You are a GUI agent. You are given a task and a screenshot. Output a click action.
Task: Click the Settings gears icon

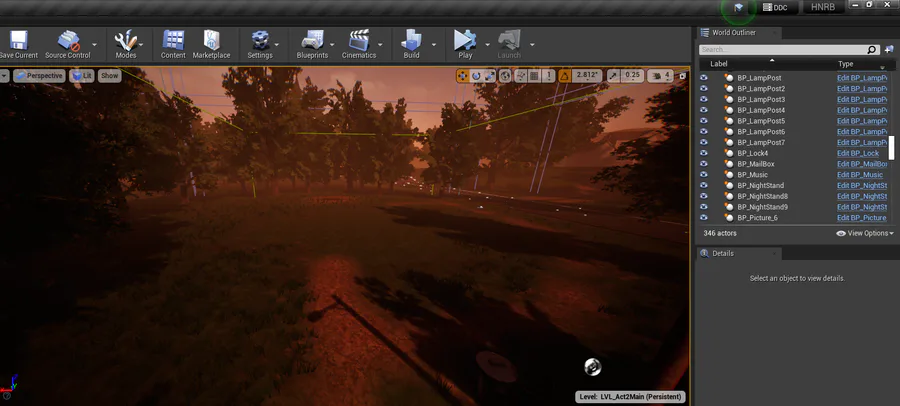tap(260, 40)
